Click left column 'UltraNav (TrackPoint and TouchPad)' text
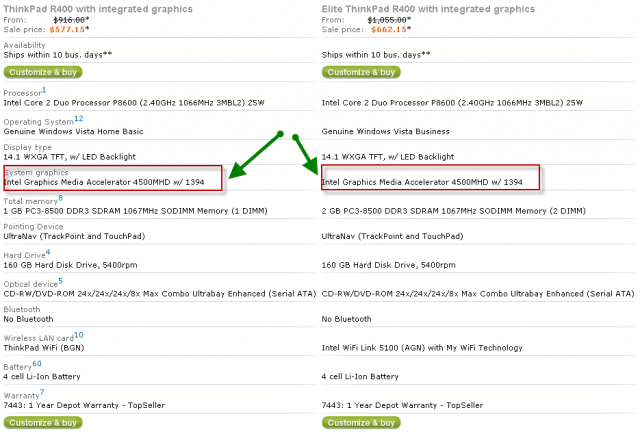The width and height of the screenshot is (640, 434). [74, 236]
